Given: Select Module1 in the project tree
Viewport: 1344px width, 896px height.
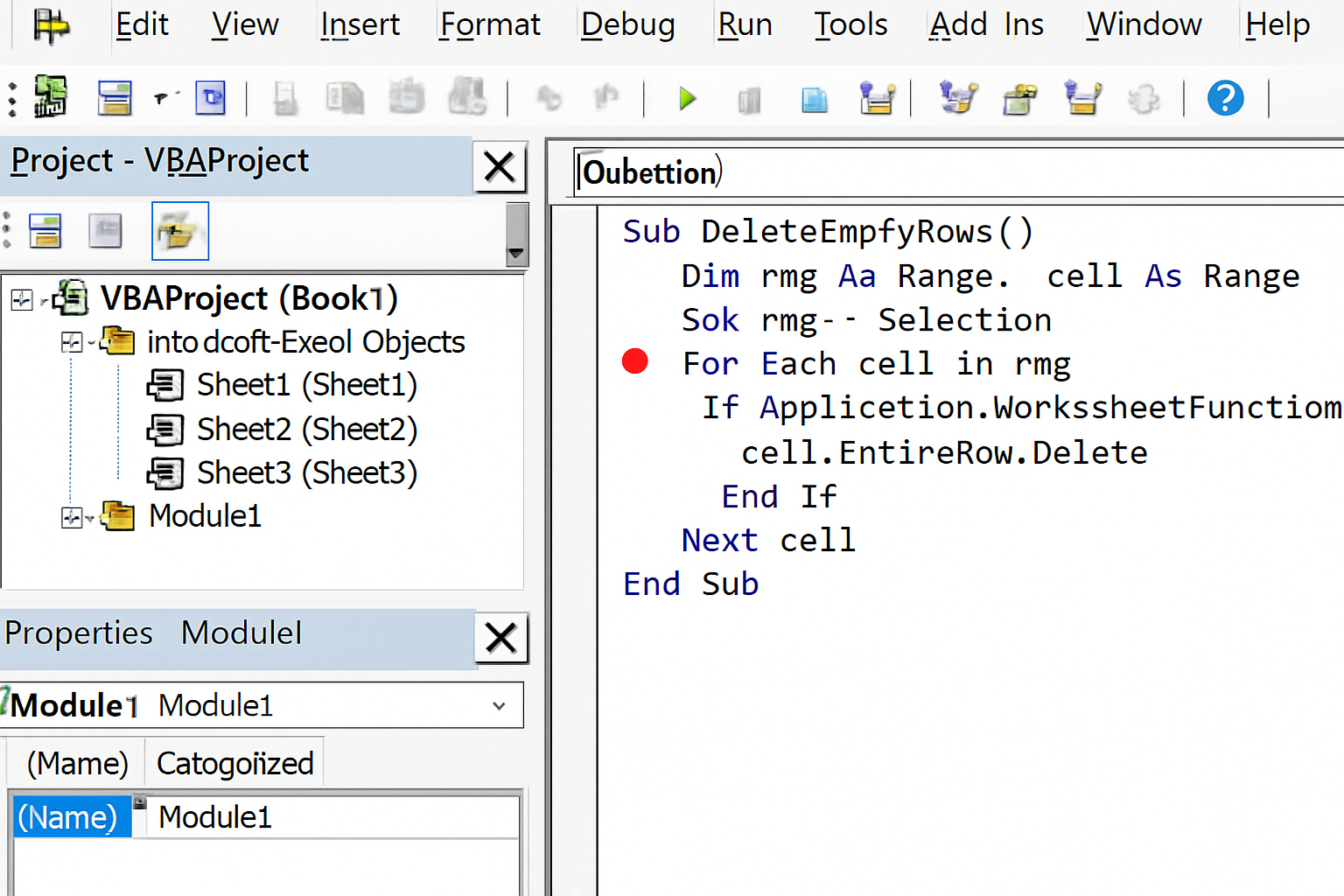Looking at the screenshot, I should pyautogui.click(x=205, y=515).
